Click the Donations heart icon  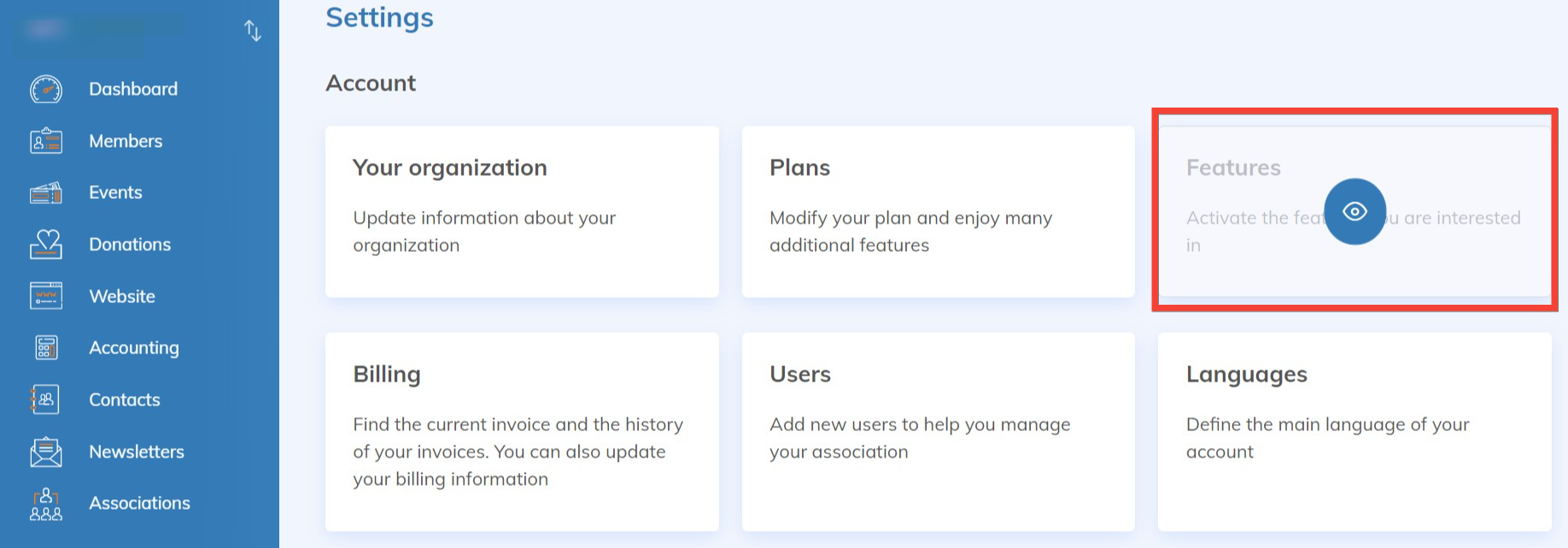click(46, 244)
